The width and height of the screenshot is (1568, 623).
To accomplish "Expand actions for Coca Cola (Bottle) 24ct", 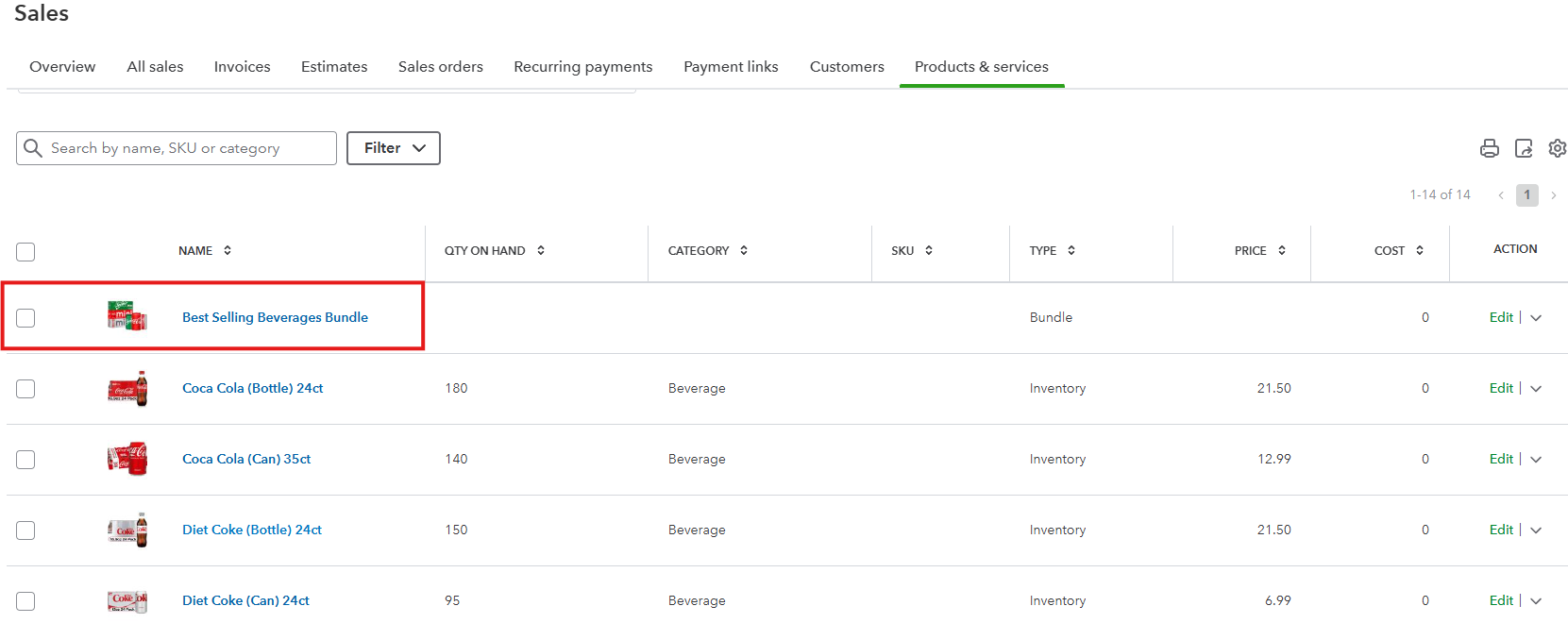I will [x=1536, y=389].
